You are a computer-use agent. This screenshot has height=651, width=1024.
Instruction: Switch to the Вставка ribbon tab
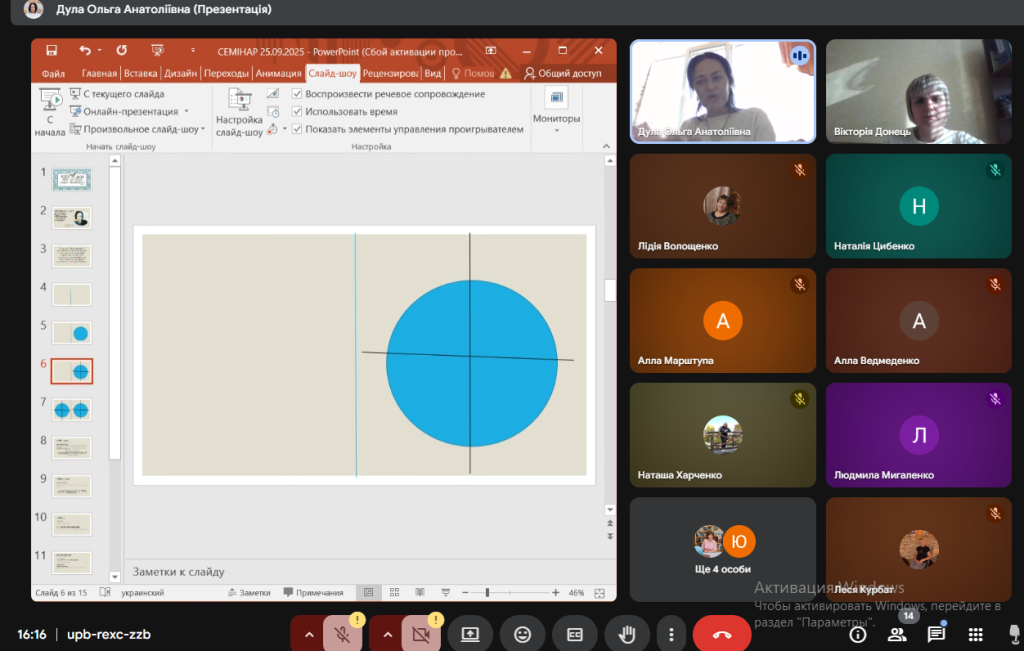tap(140, 73)
